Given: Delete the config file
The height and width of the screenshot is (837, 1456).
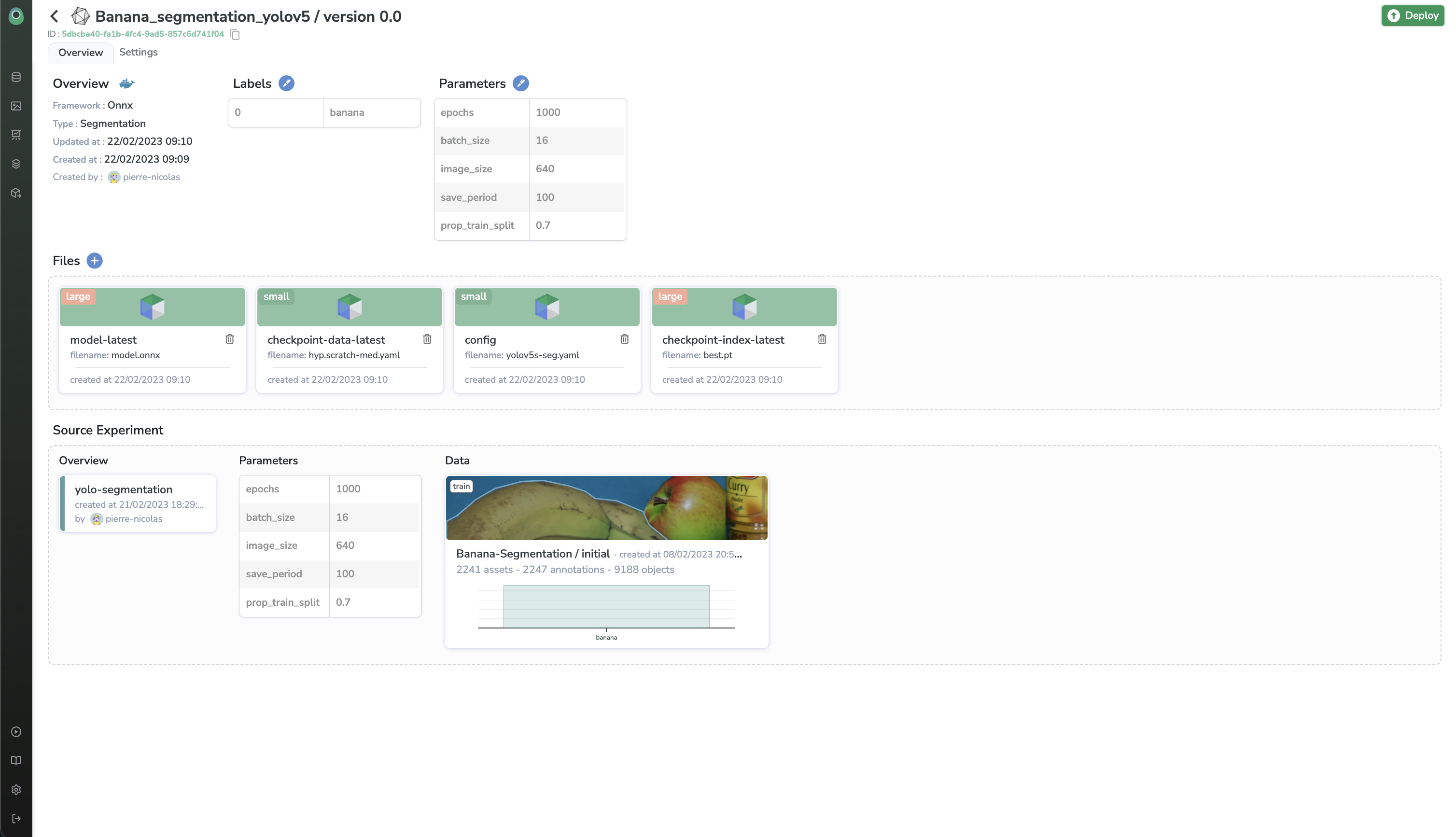Looking at the screenshot, I should (624, 339).
